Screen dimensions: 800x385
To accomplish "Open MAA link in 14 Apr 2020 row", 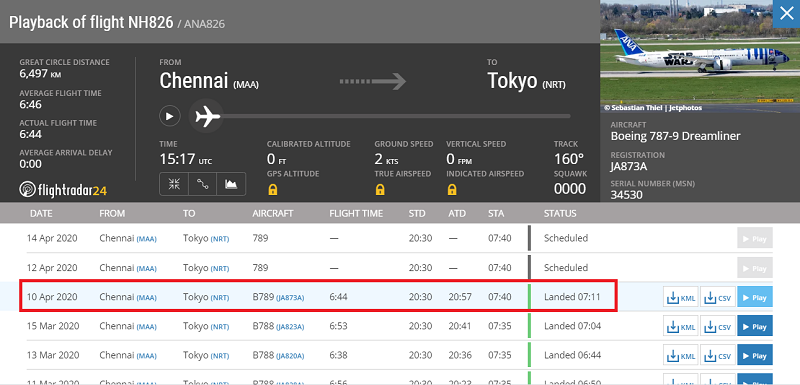I will pos(146,239).
